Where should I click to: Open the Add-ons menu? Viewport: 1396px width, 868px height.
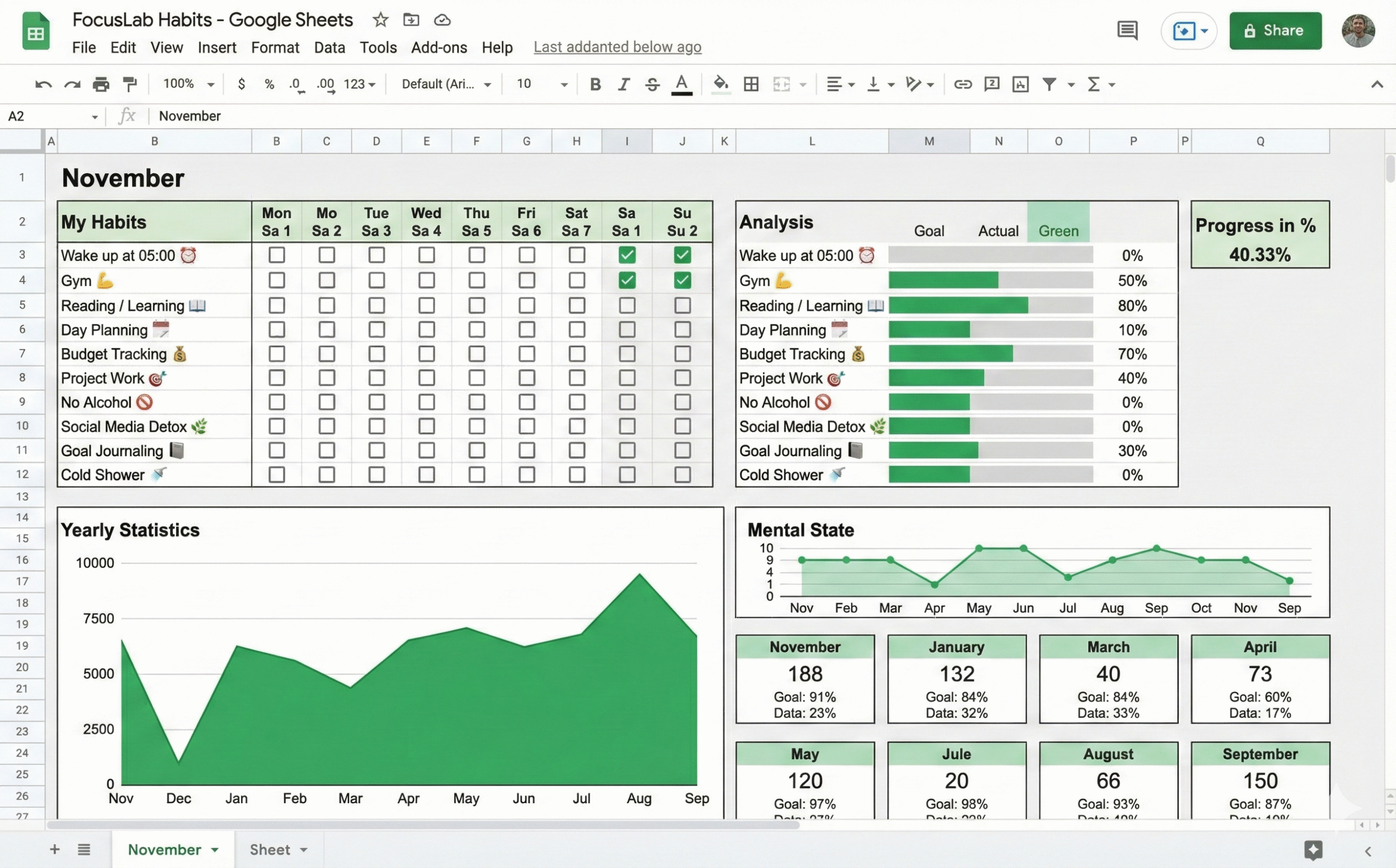(x=439, y=47)
